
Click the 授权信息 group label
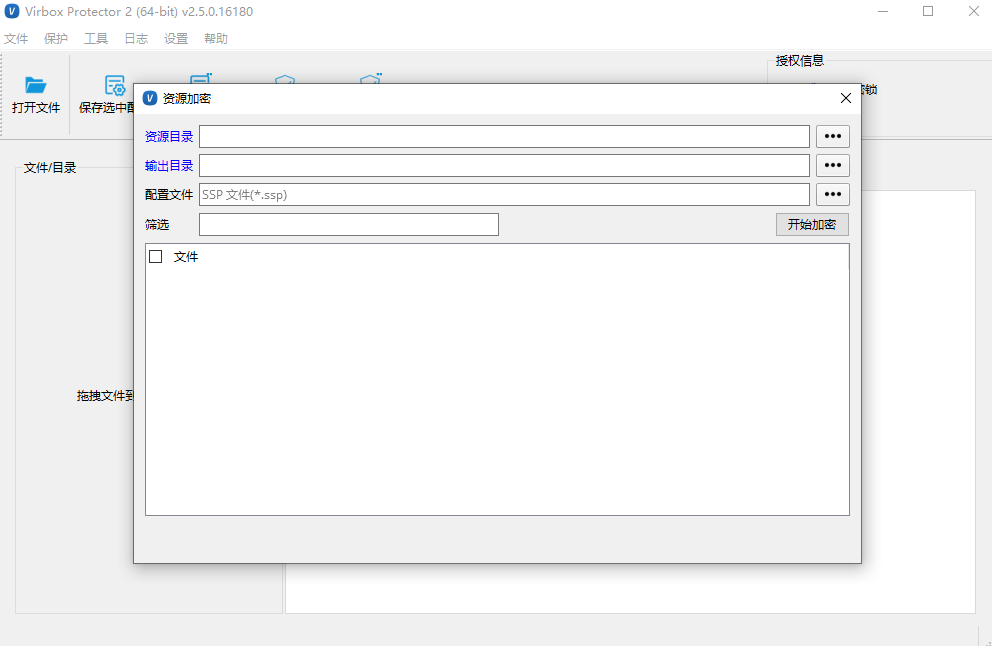coord(800,61)
